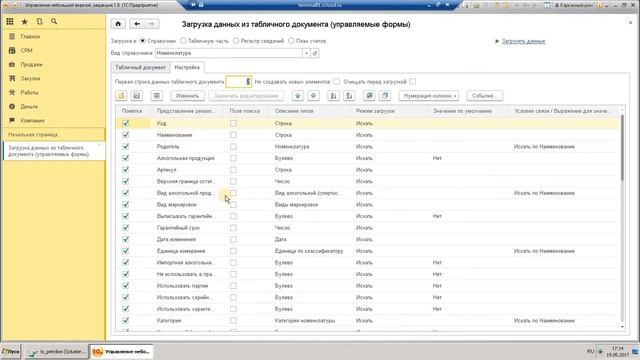Open Деньги section in sidebar
This screenshot has width=640, height=360.
click(29, 107)
